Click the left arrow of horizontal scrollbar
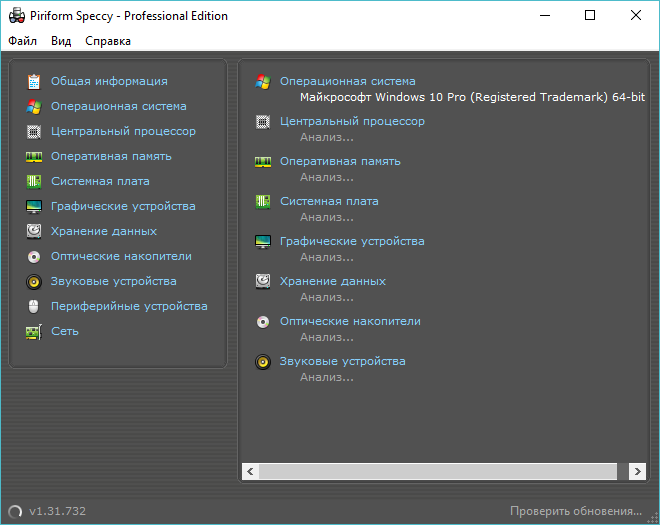 pyautogui.click(x=251, y=470)
